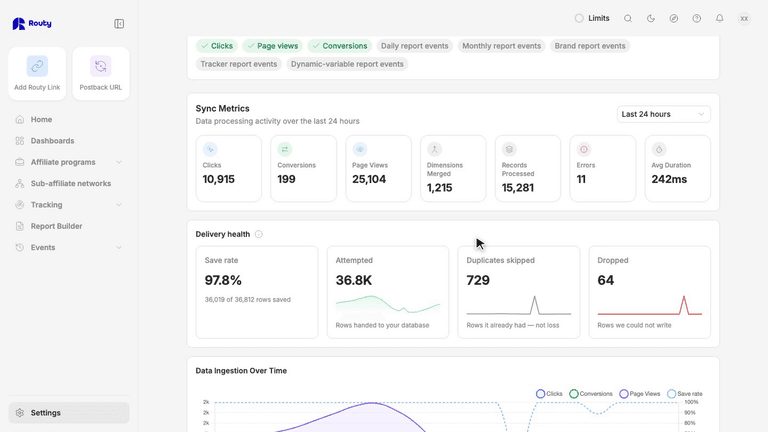Screen dimensions: 768x432
Task: Click the Sync Metrics heading
Action: tap(222, 109)
